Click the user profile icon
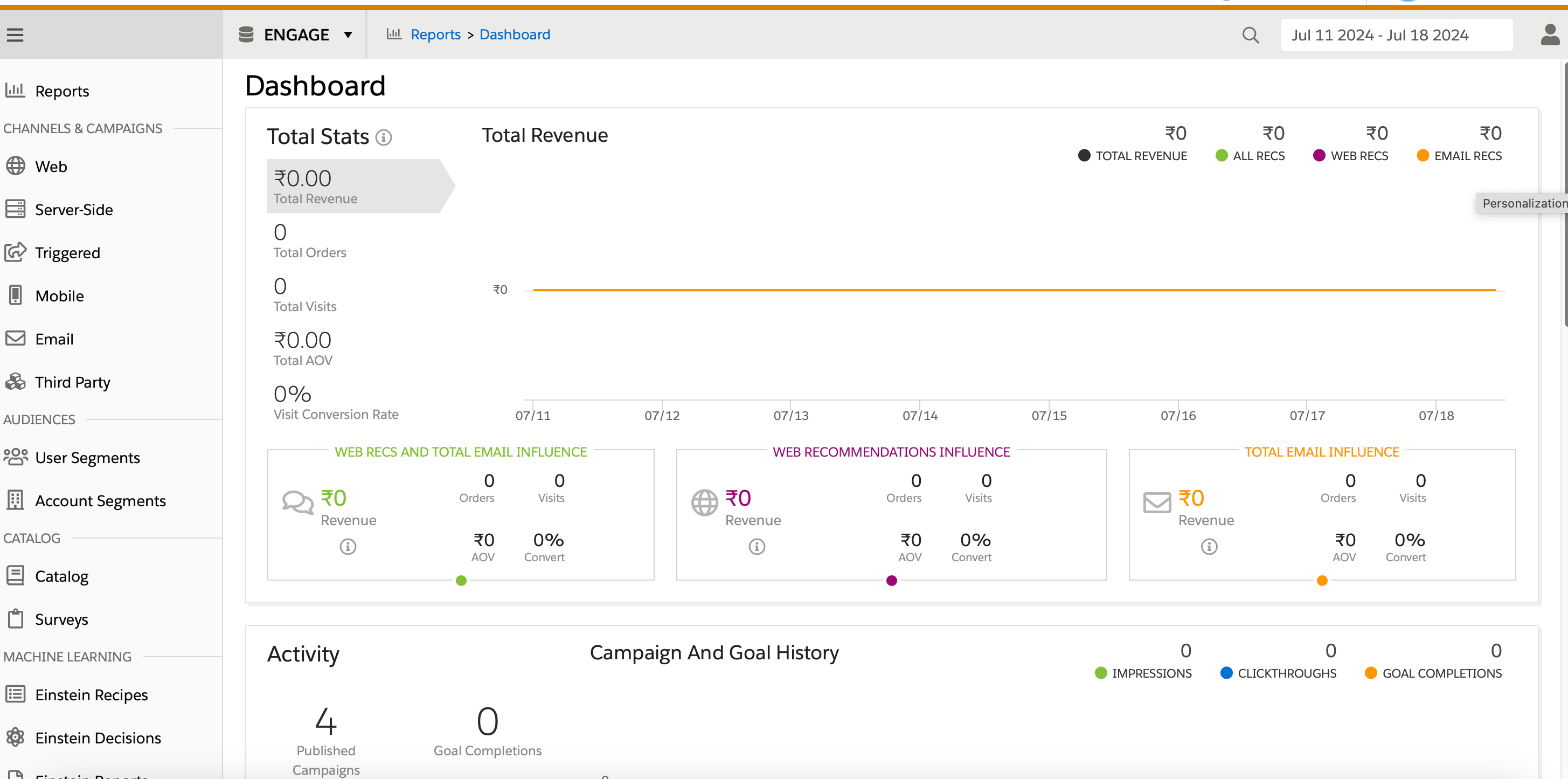Screen dimensions: 1568x779 pos(1548,35)
